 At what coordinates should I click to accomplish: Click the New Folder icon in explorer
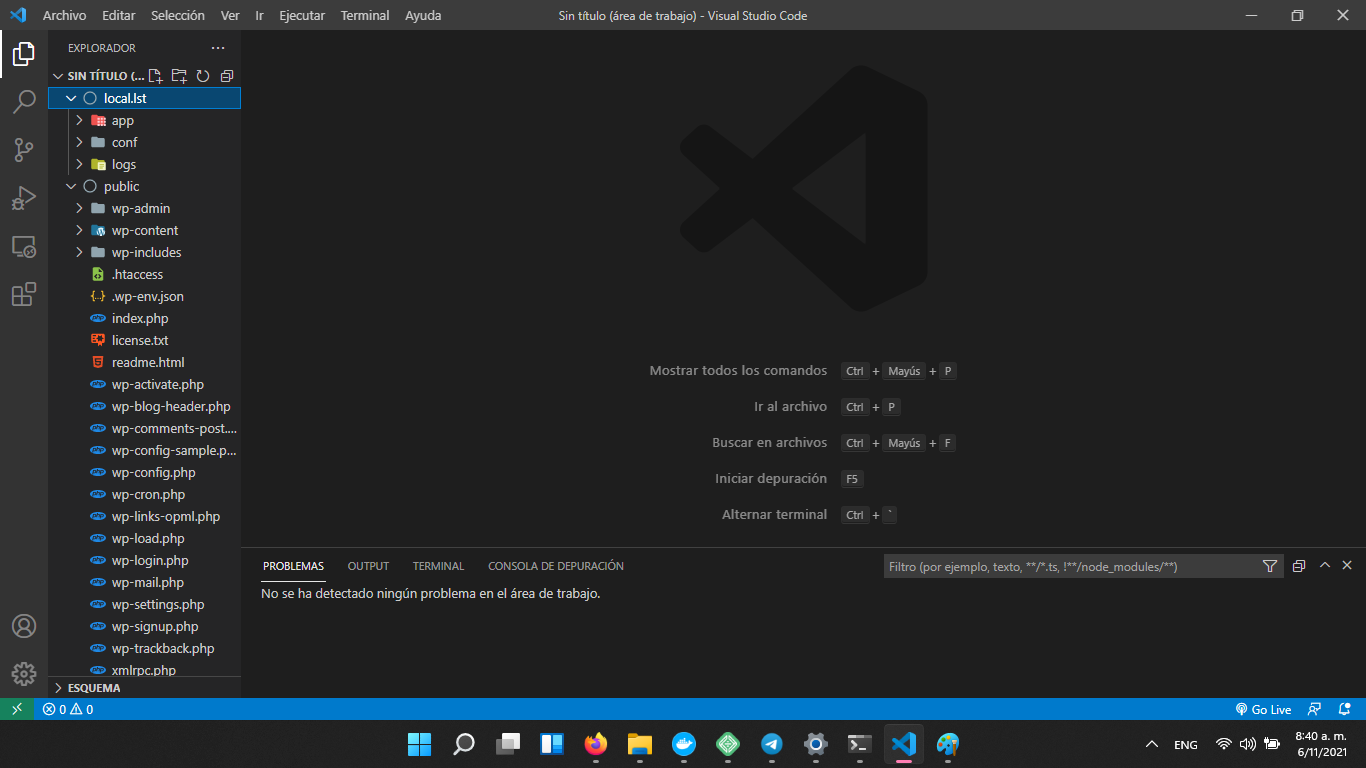(x=179, y=76)
